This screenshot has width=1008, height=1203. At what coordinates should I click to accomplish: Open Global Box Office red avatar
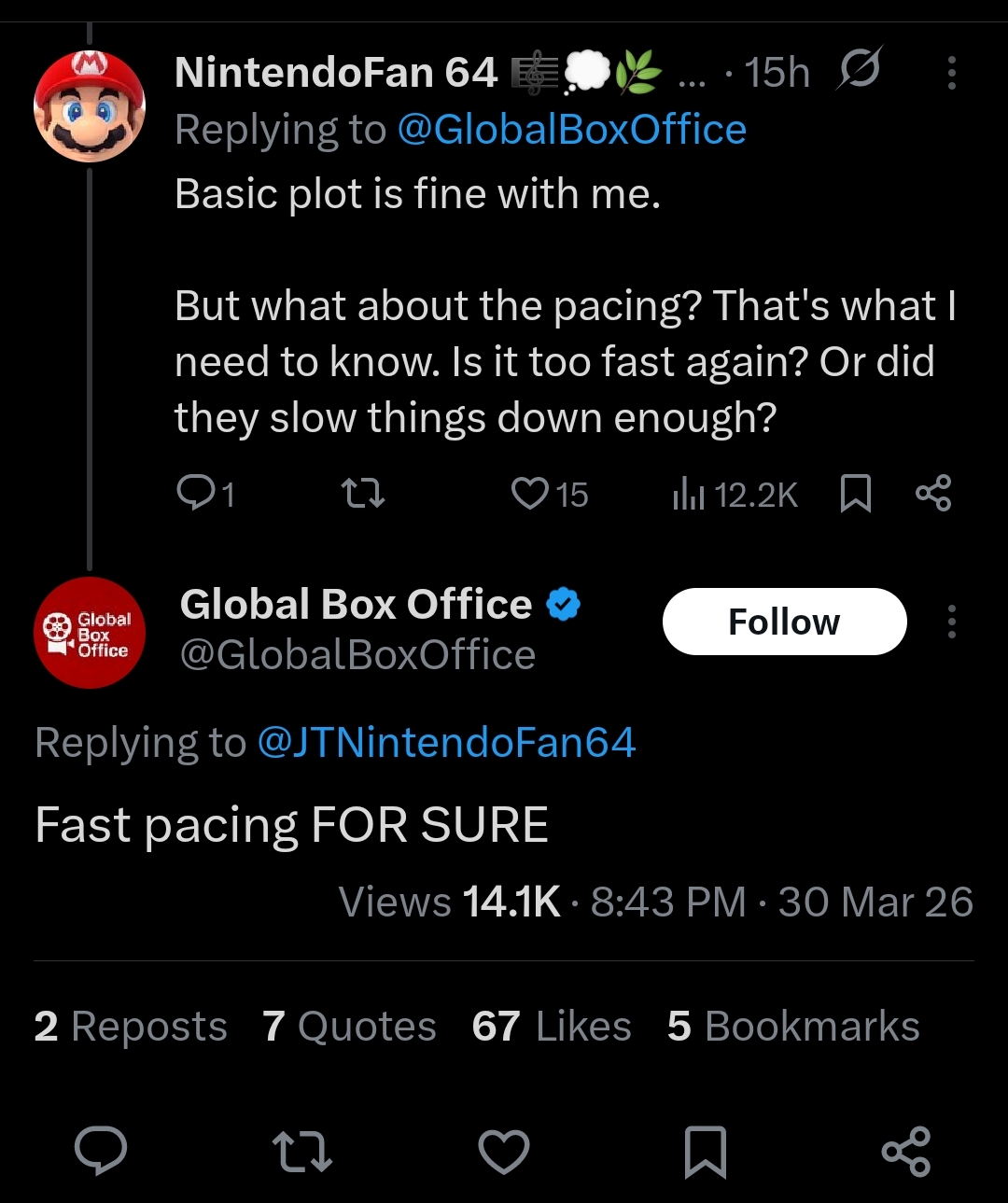pyautogui.click(x=90, y=633)
